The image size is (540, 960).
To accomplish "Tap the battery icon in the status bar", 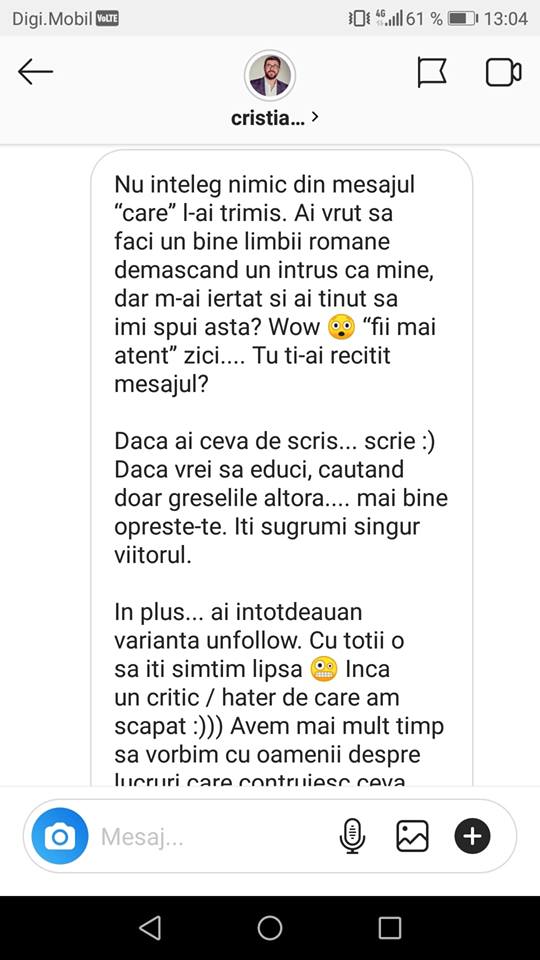I will (461, 18).
